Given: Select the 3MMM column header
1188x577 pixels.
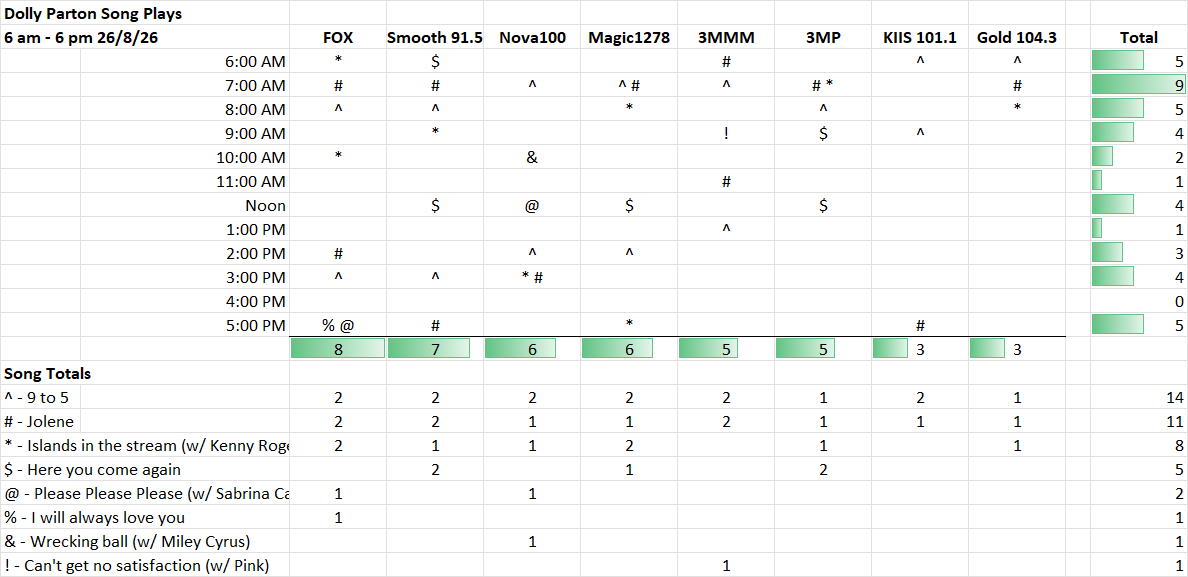Looking at the screenshot, I should coord(726,37).
